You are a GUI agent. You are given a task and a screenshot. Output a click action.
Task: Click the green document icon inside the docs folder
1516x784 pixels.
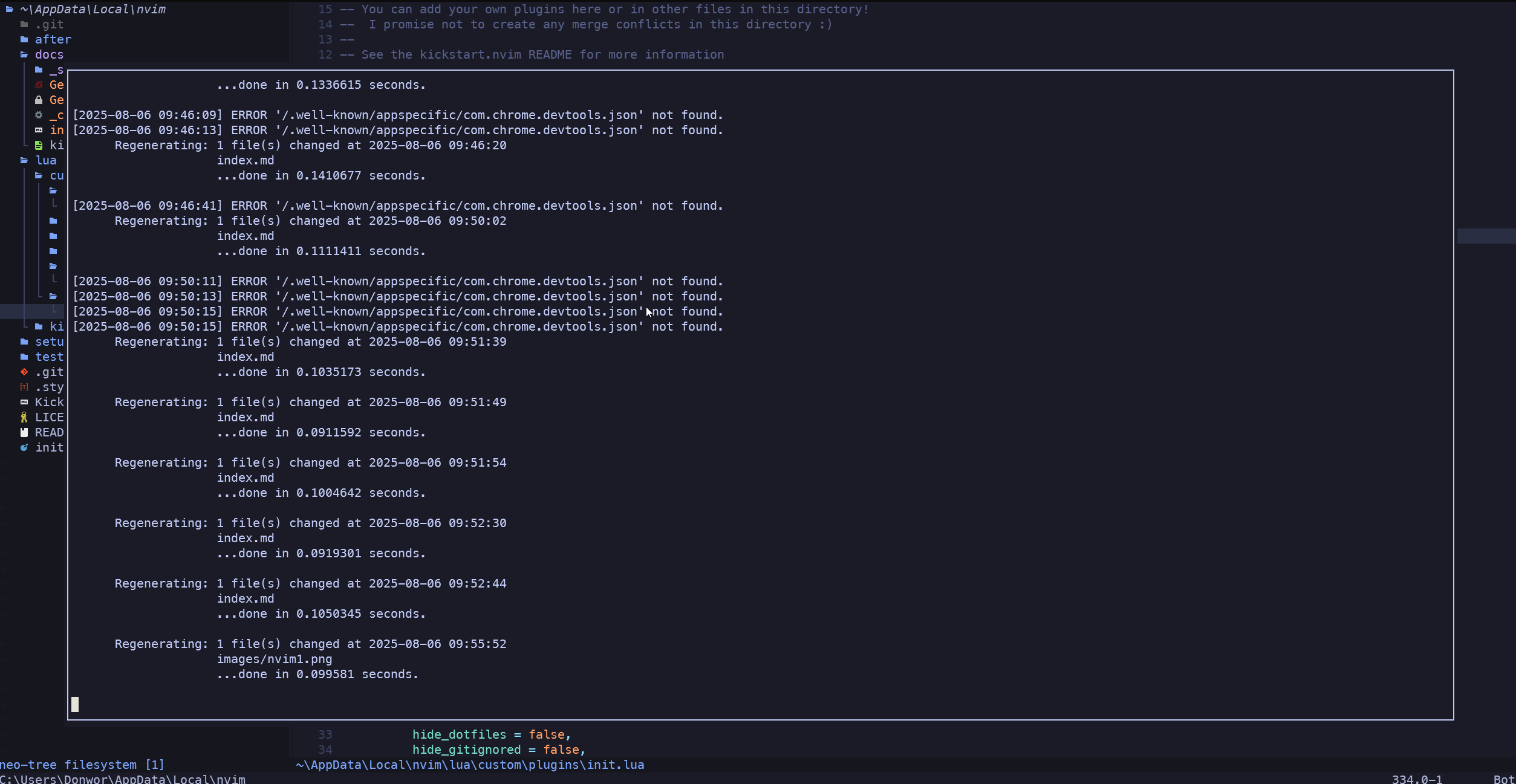(x=39, y=144)
